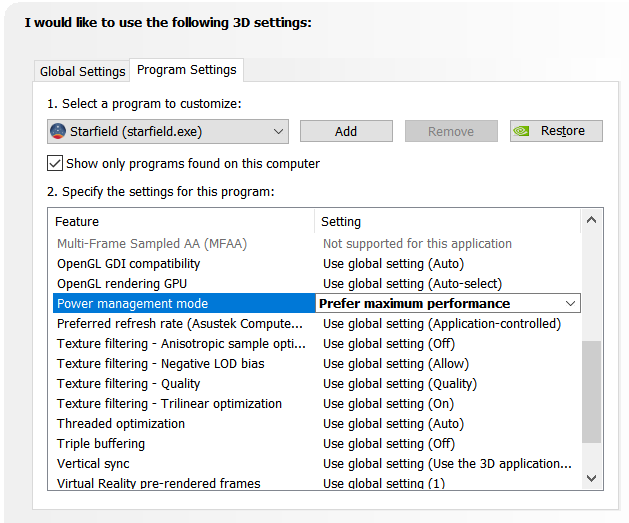This screenshot has height=523, width=629.
Task: Click the NVIDIA logo on Restore button
Action: 524,131
